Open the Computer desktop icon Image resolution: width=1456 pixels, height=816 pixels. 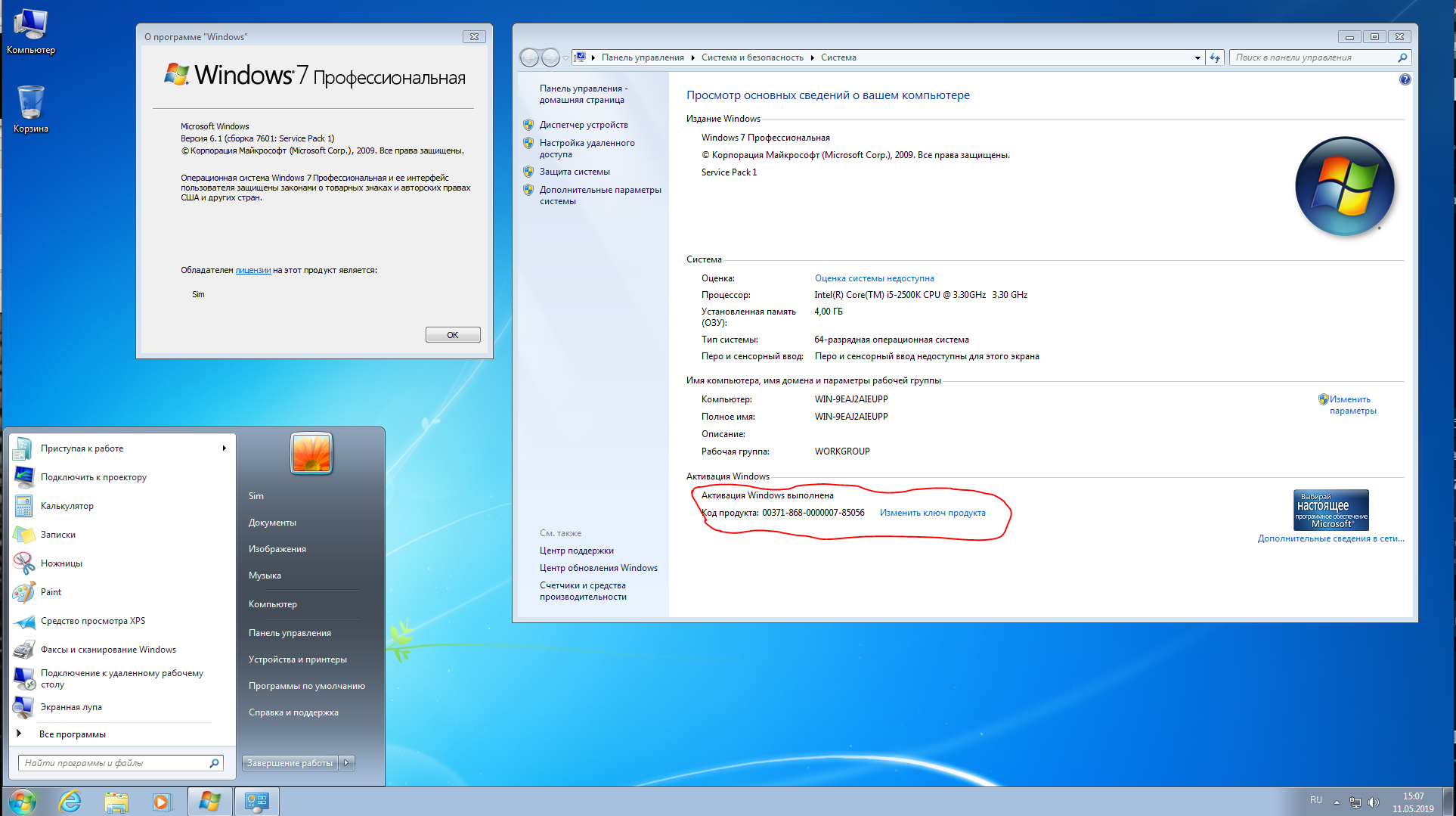click(x=30, y=31)
